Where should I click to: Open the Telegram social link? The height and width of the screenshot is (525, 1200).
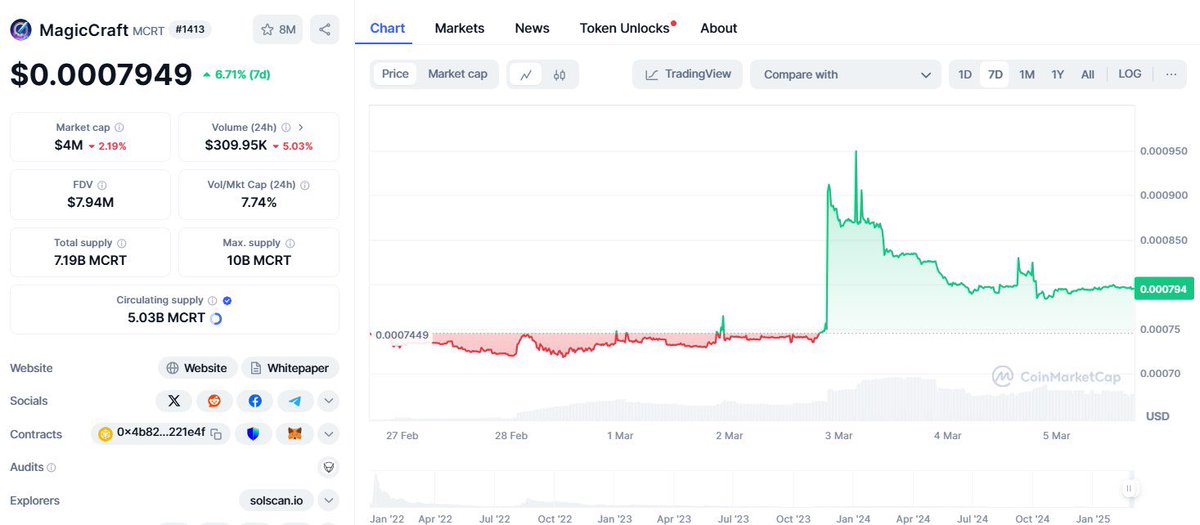click(x=295, y=400)
